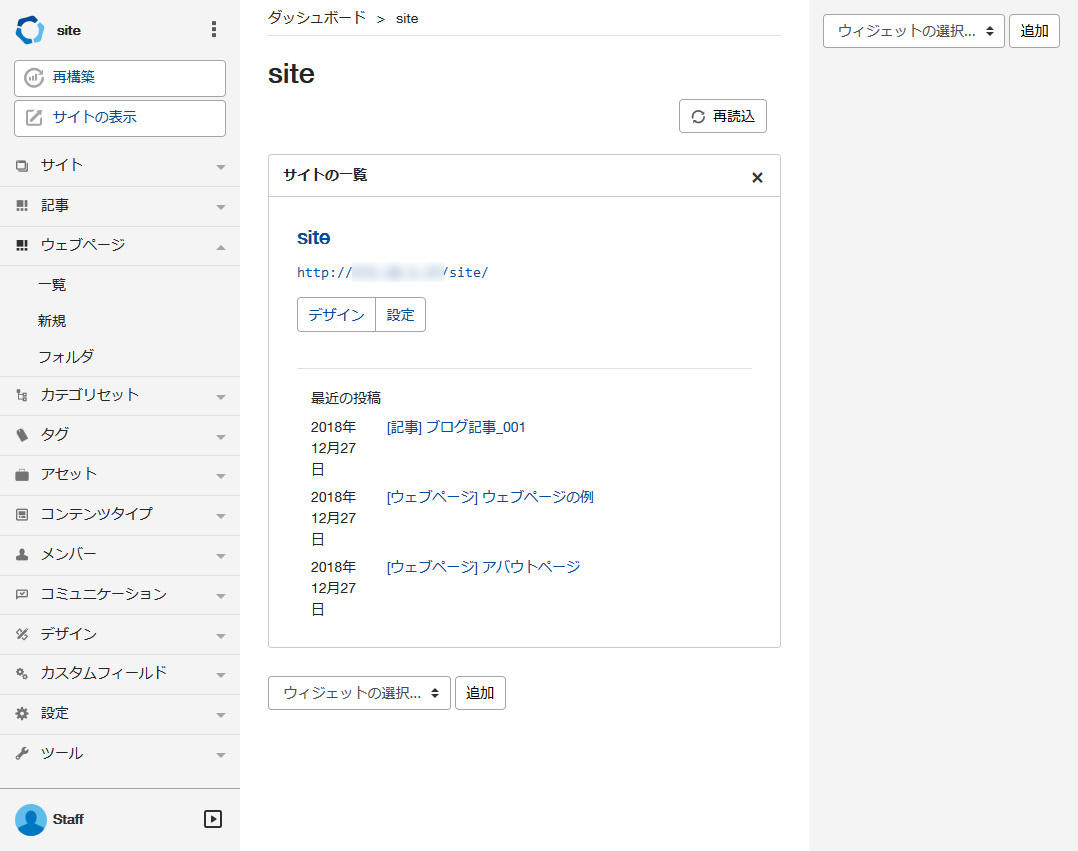Click the top-right 追加 button
The image size is (1078, 851).
(x=1034, y=31)
